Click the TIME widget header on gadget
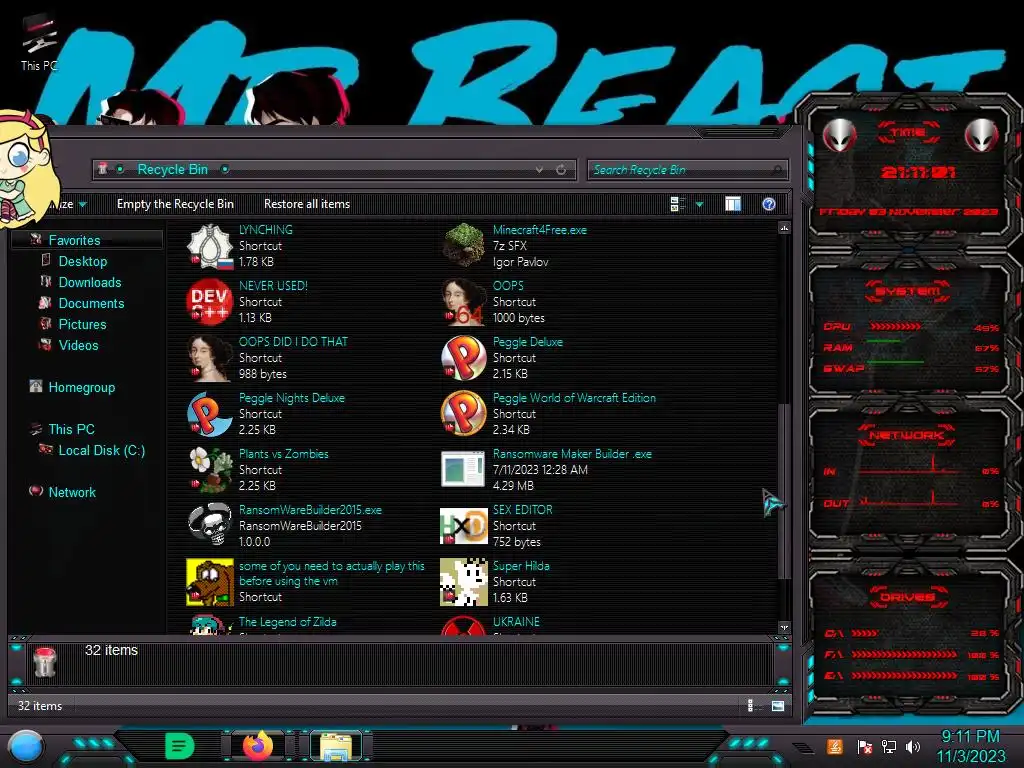 (x=907, y=133)
